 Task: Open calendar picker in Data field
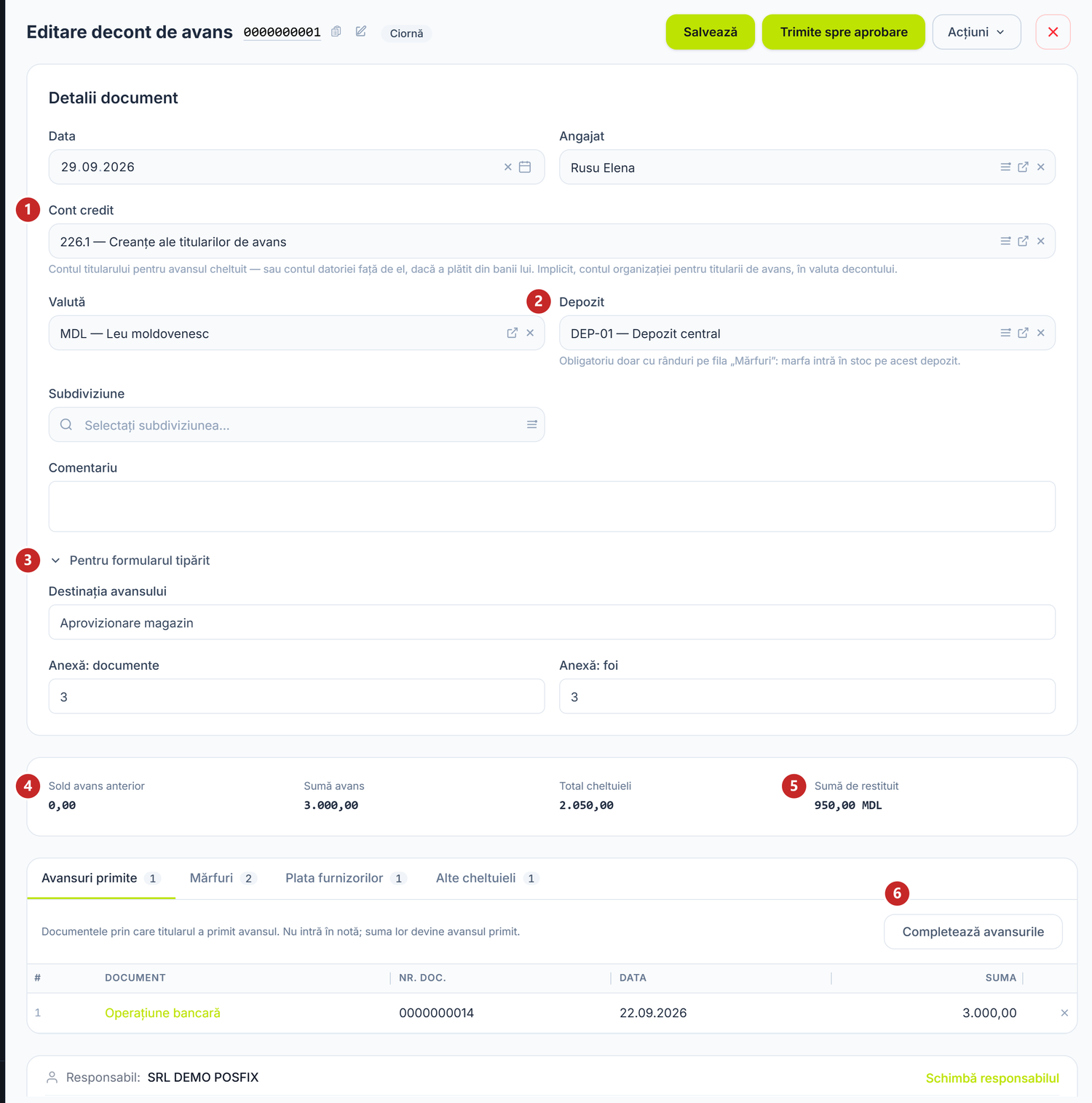click(x=525, y=167)
